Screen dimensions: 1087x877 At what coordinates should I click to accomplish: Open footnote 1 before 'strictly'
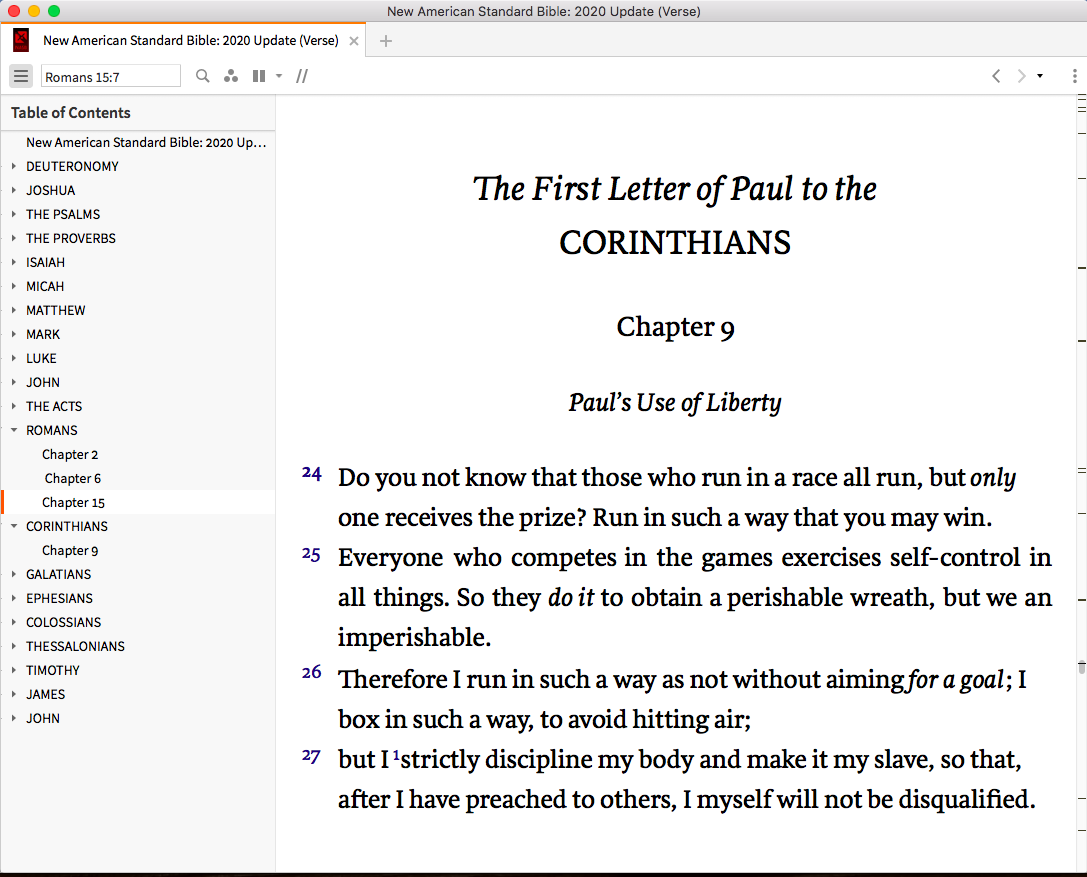pos(397,755)
